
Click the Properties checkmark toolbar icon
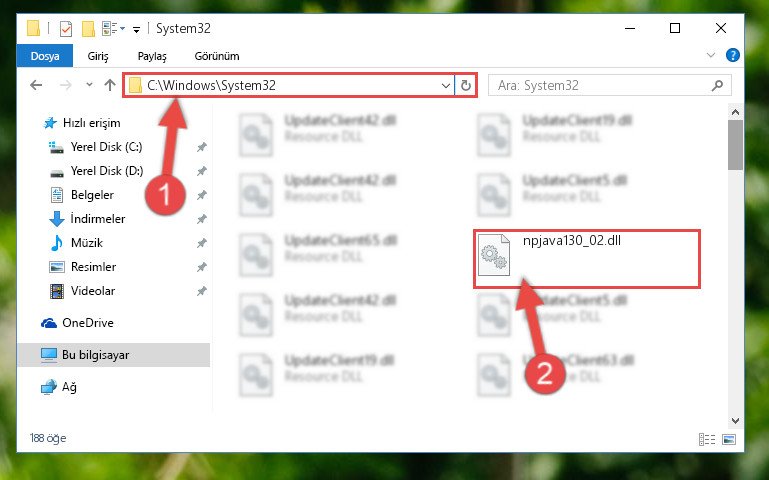coord(66,29)
